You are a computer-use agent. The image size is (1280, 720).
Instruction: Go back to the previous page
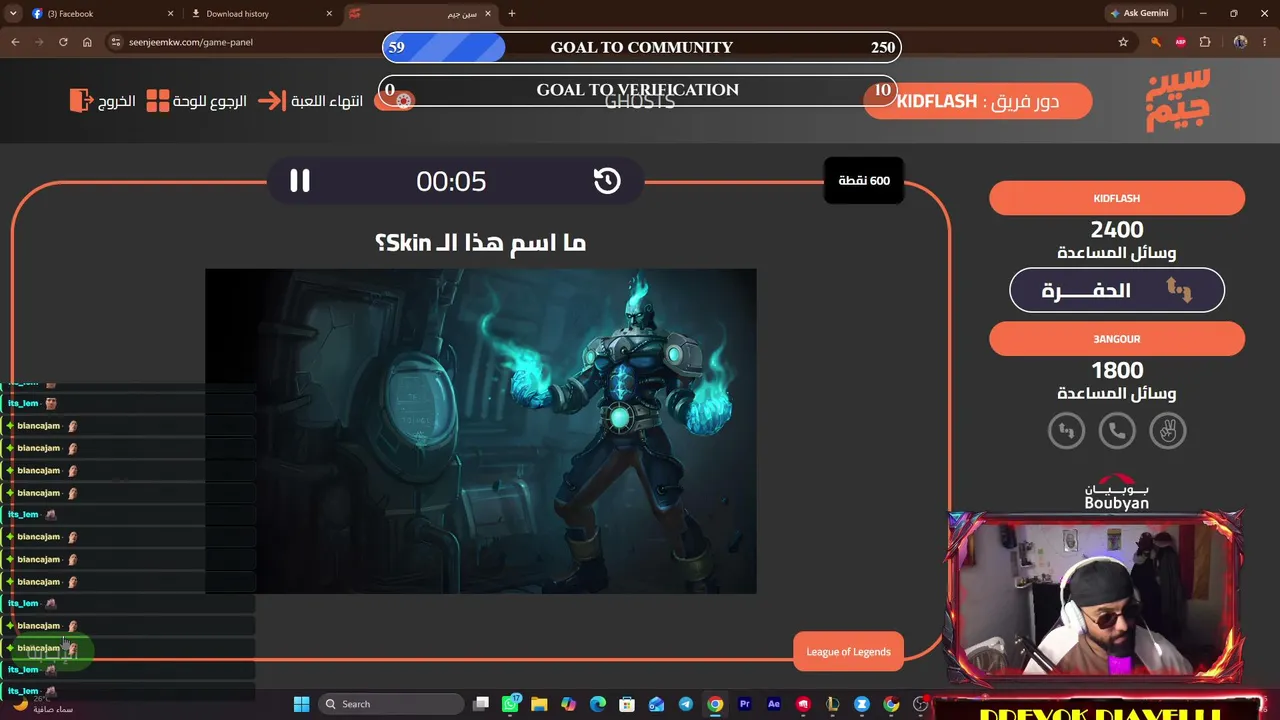point(15,42)
